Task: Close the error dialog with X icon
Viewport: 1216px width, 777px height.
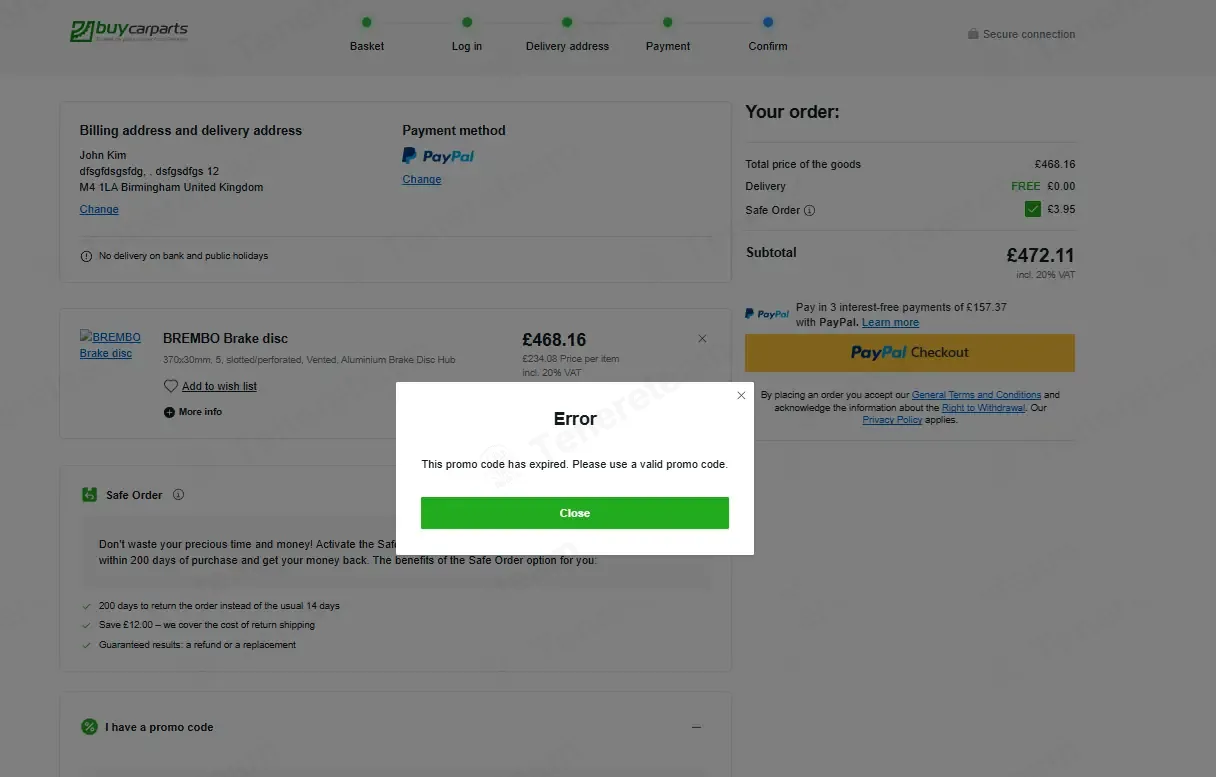Action: (x=741, y=395)
